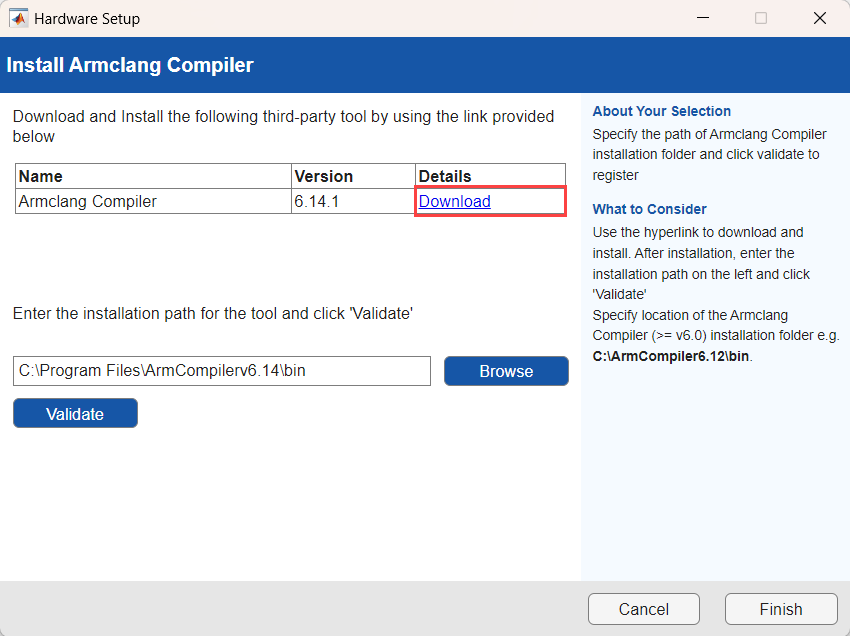
Task: Click the installation path input field
Action: click(222, 371)
